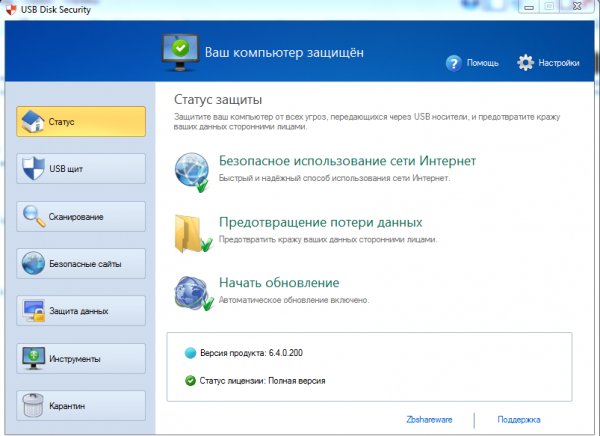Open the Инструменты section
Viewport: 600px width, 436px height.
81,359
